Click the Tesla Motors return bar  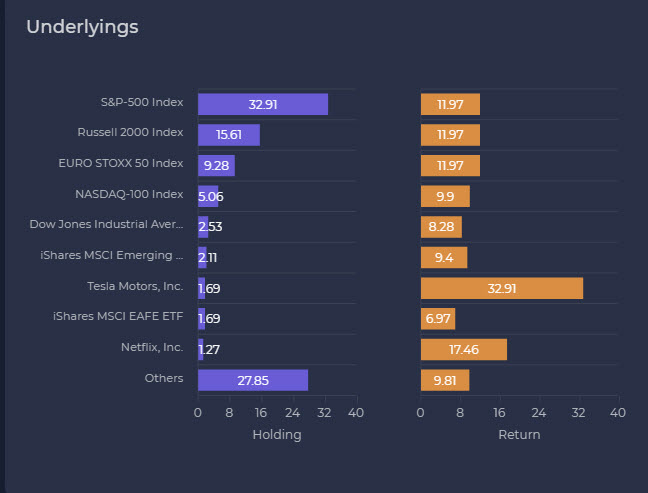pyautogui.click(x=501, y=288)
